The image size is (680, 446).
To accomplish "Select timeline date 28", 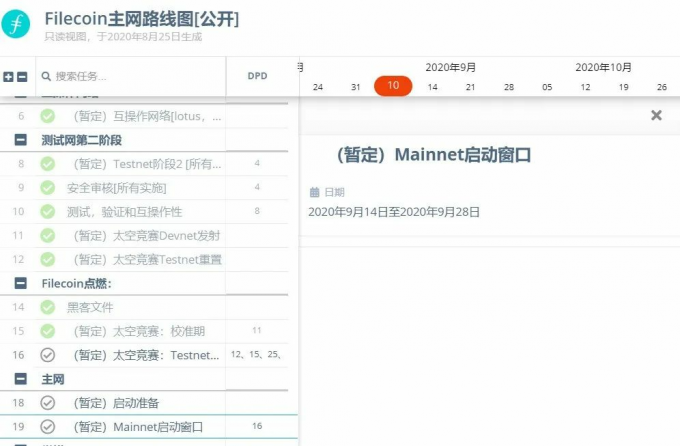I will coord(509,87).
